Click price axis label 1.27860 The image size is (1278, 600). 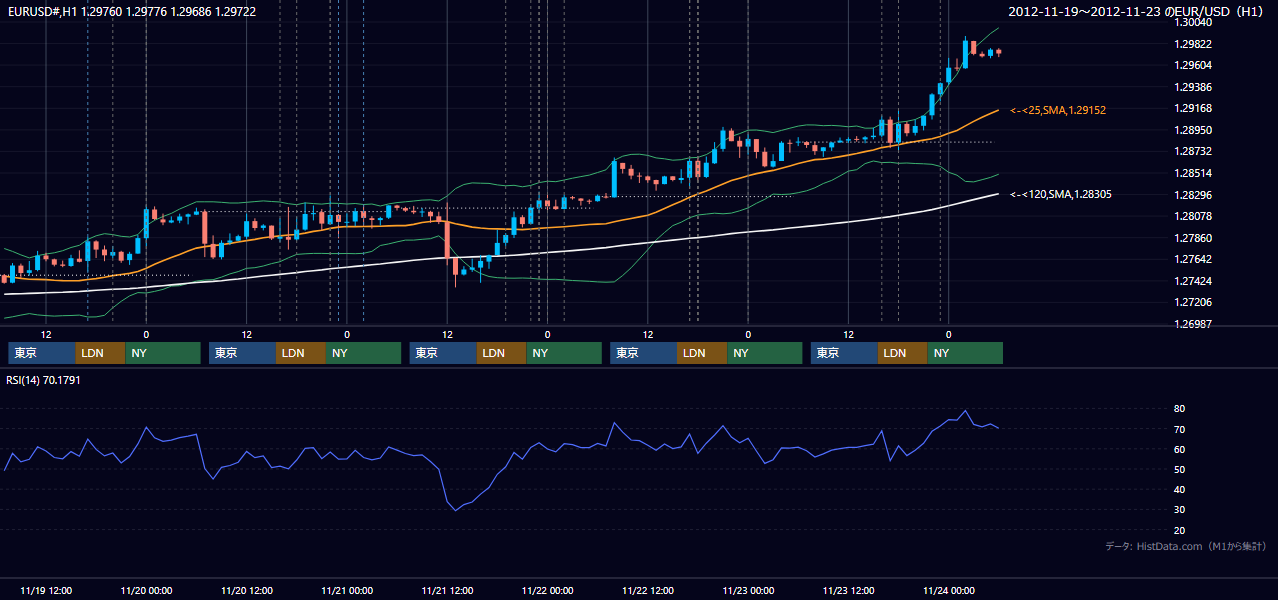[x=1195, y=238]
